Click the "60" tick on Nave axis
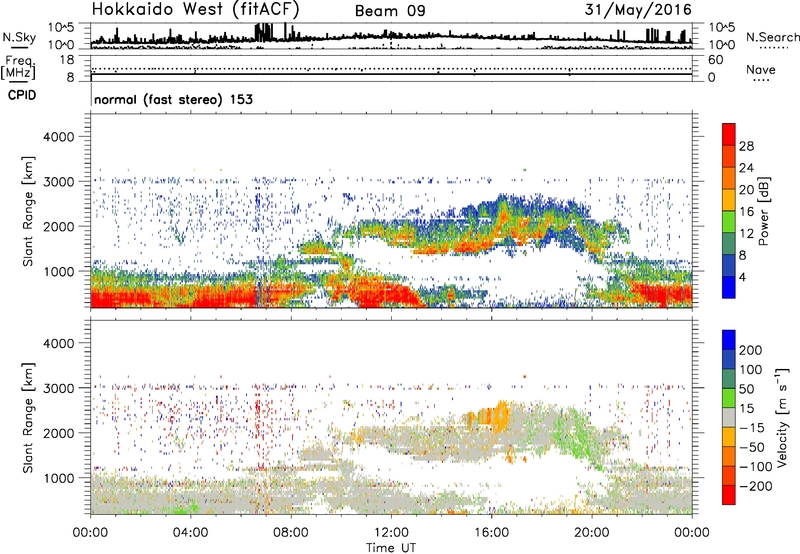Viewport: 800px width, 554px height. coord(715,60)
